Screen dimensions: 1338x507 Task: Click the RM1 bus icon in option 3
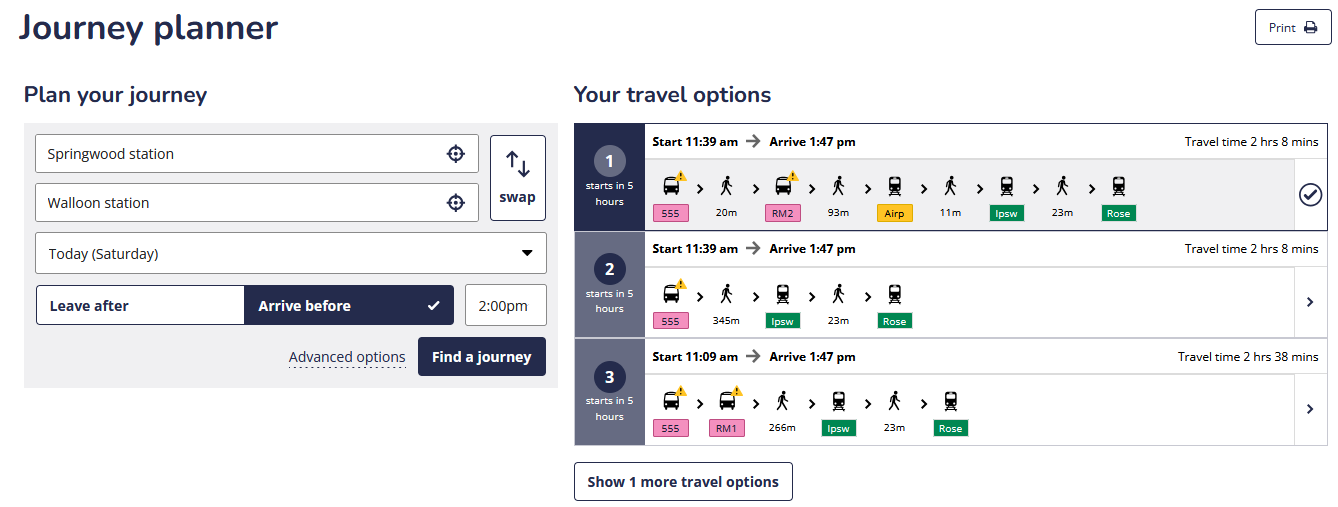(727, 401)
